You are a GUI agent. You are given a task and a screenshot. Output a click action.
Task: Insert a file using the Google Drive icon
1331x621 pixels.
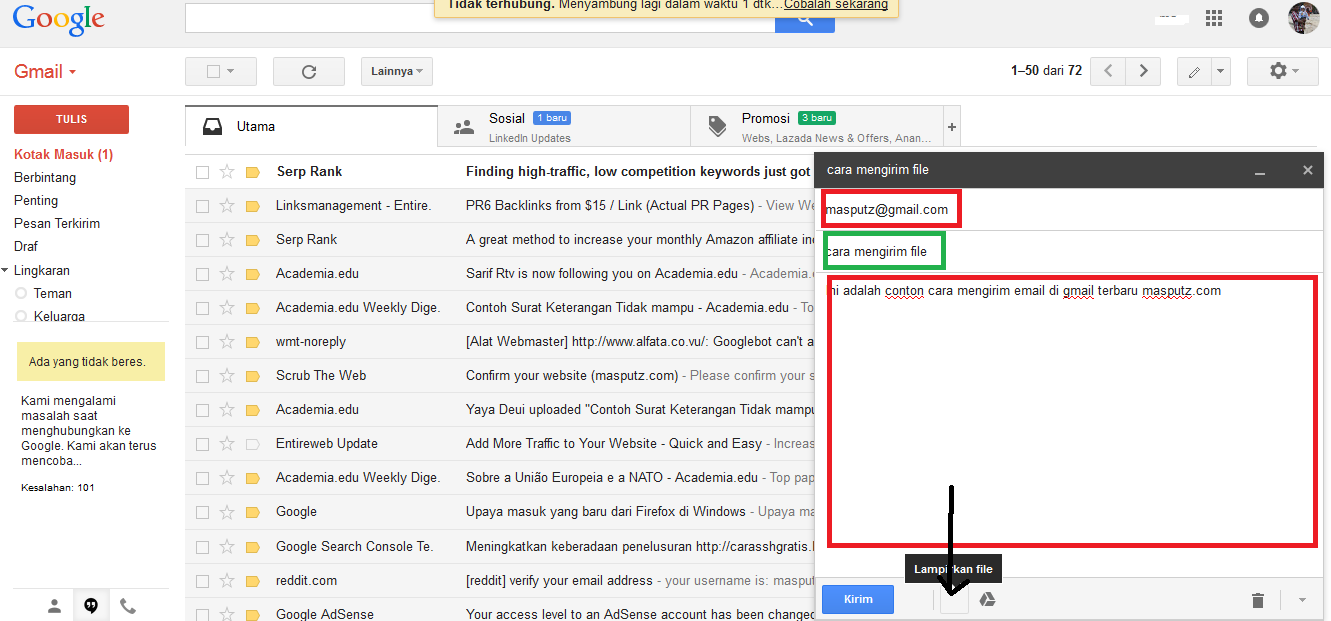click(987, 599)
